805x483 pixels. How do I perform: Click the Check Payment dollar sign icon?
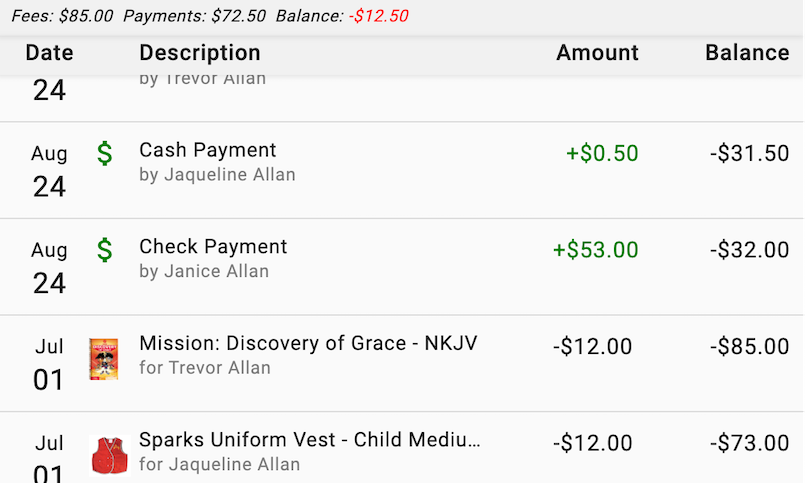click(104, 249)
